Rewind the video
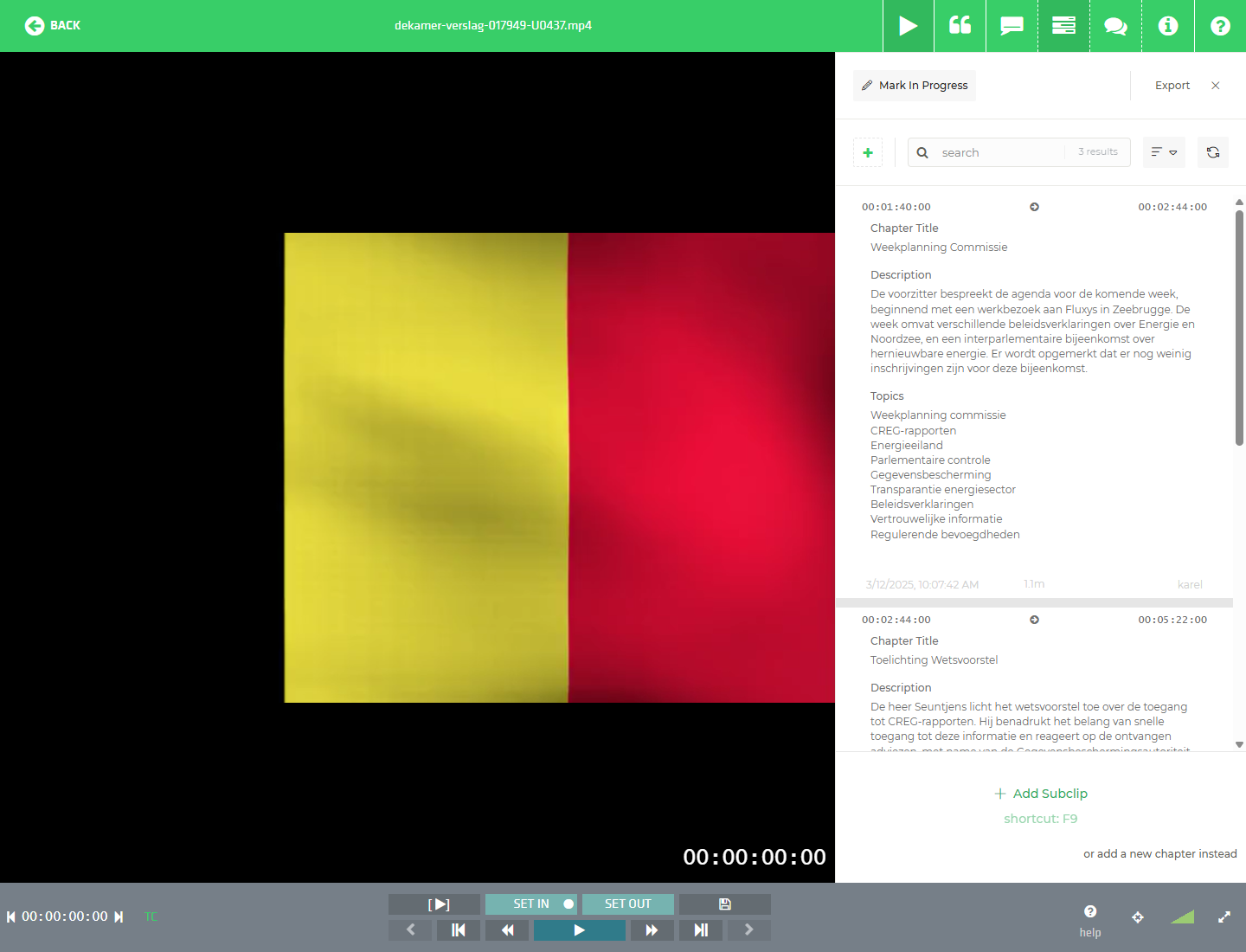Screen dimensions: 1246x952 (507, 930)
